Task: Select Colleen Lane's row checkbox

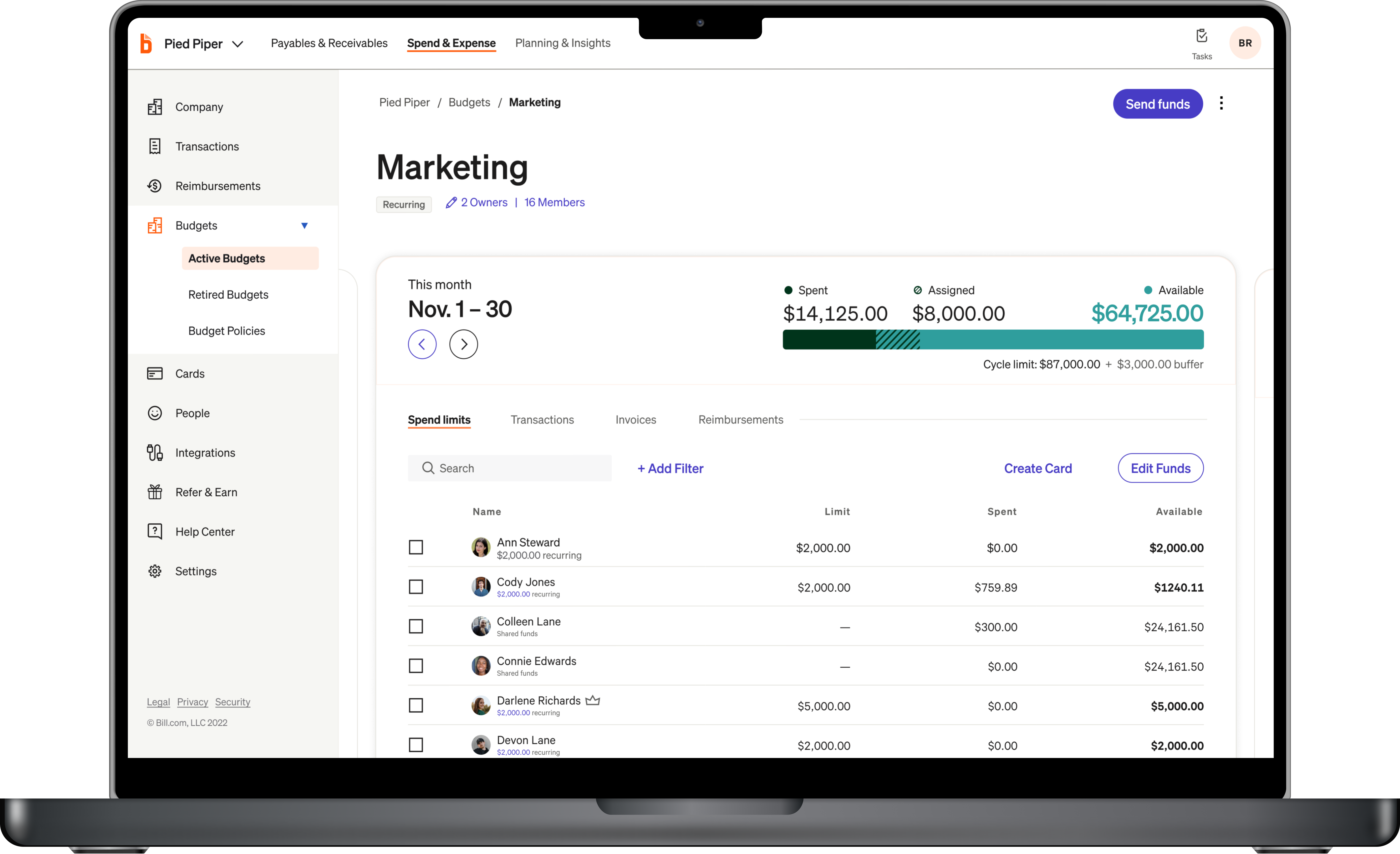Action: 416,626
